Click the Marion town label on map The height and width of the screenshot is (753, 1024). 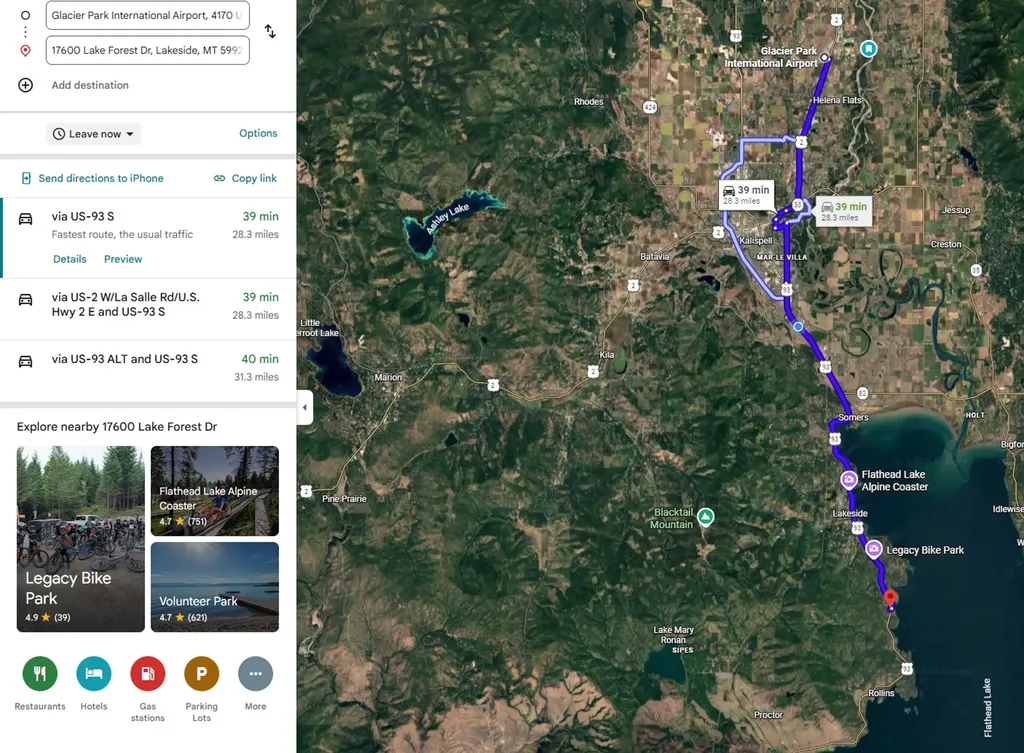click(388, 377)
